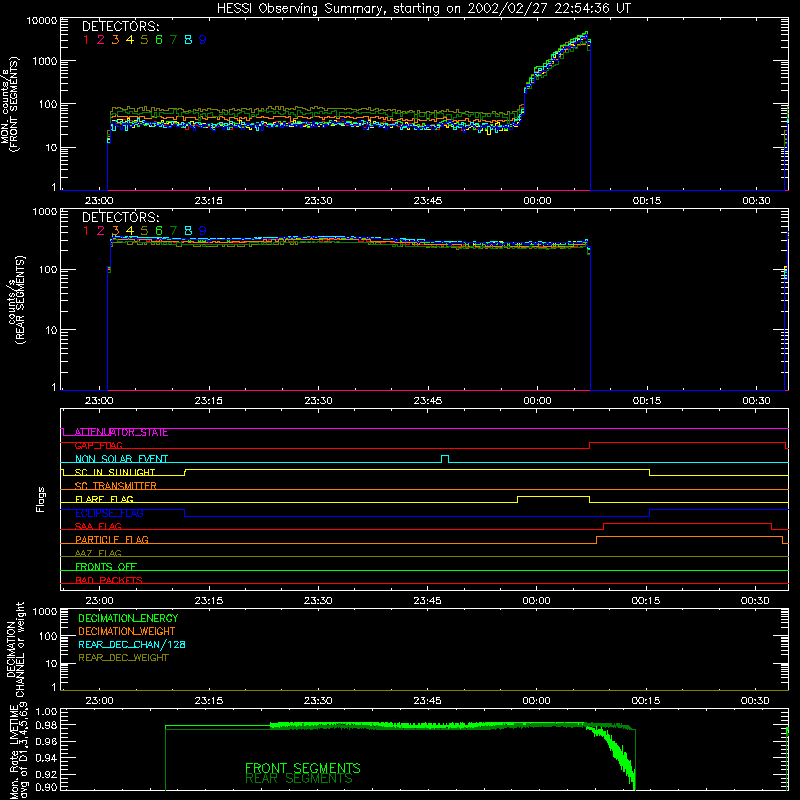
Task: Select detector 7 in the front segments legend
Action: (173, 40)
